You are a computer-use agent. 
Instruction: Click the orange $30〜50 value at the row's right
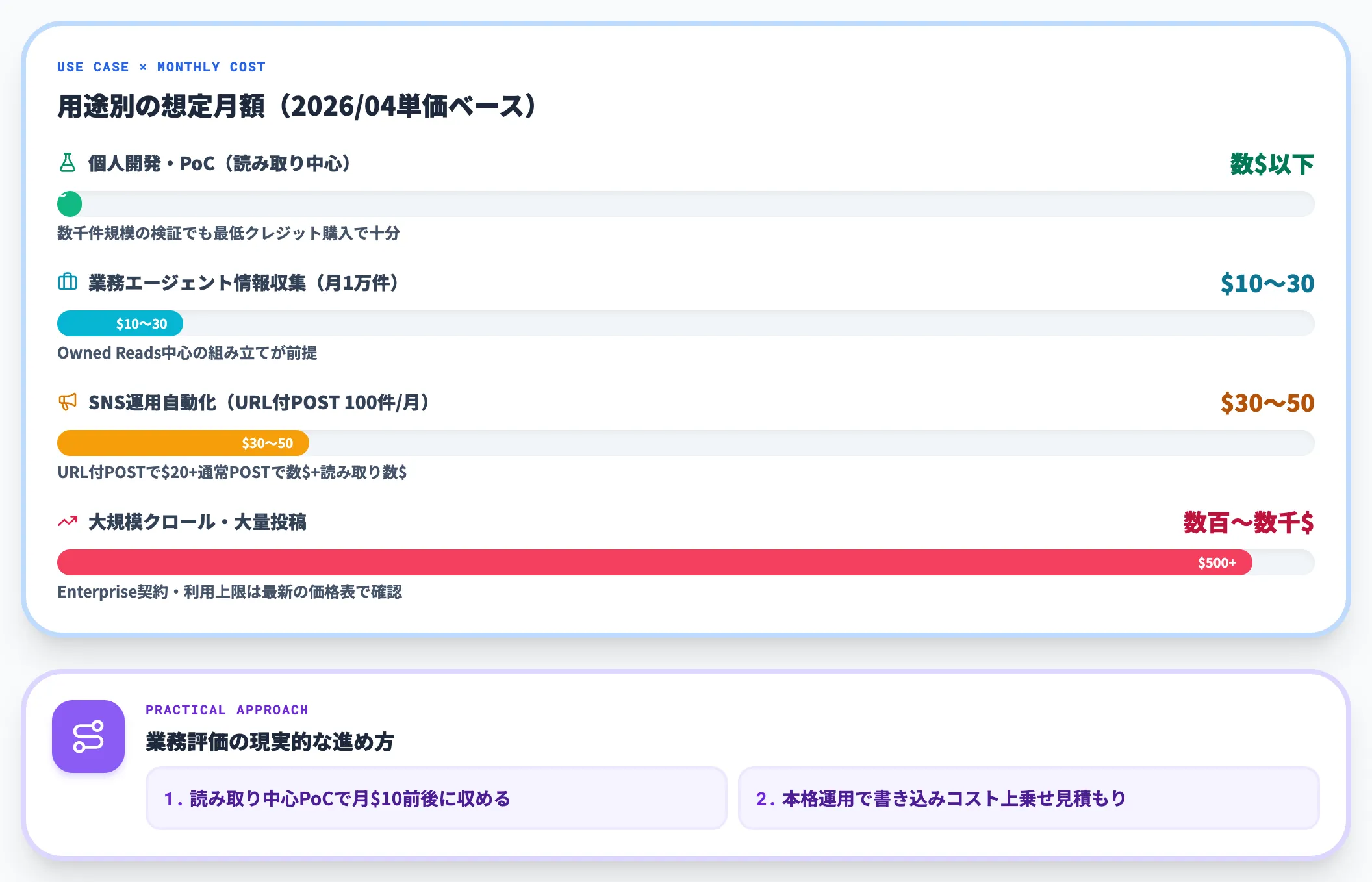1267,403
